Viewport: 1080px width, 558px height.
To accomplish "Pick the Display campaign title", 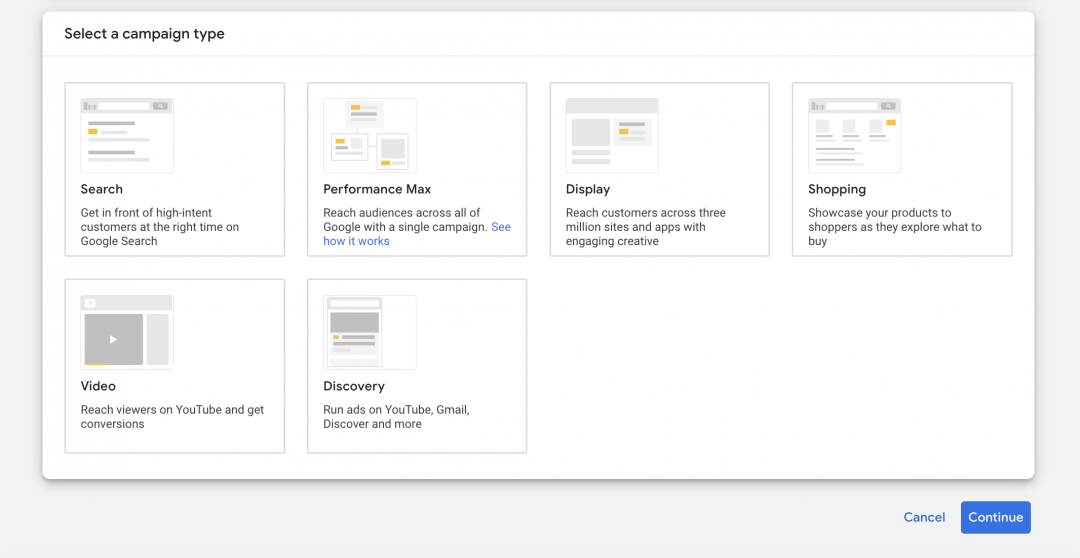I will coord(588,189).
